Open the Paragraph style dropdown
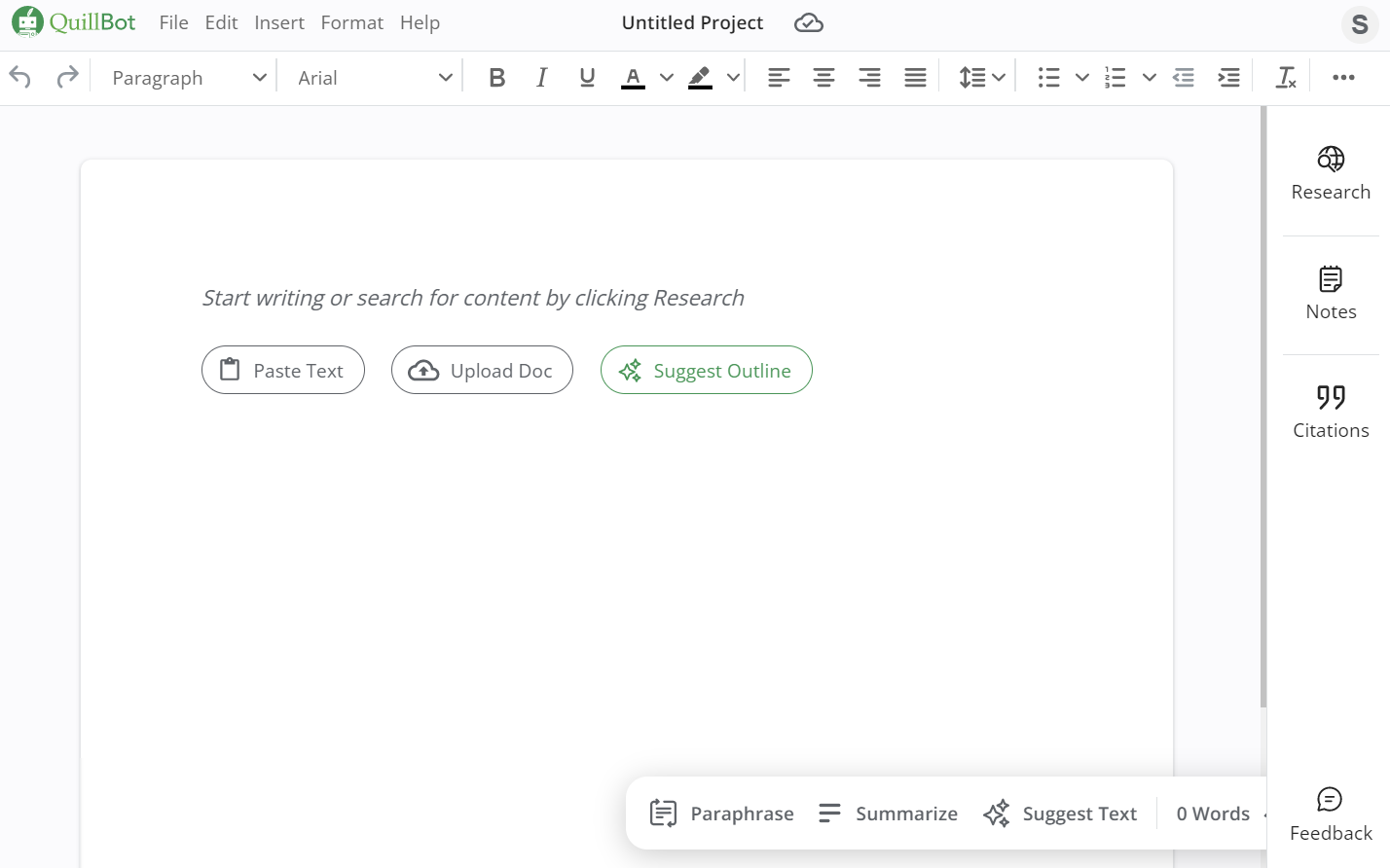The width and height of the screenshot is (1390, 868). 188,78
